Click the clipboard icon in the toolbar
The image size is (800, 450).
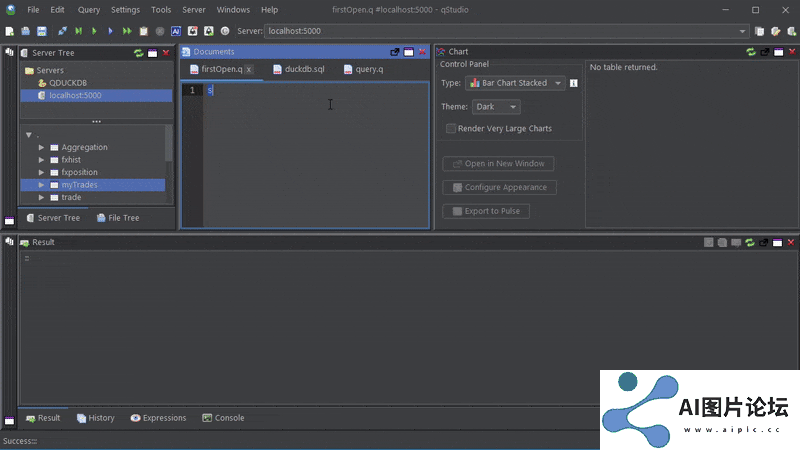click(143, 31)
